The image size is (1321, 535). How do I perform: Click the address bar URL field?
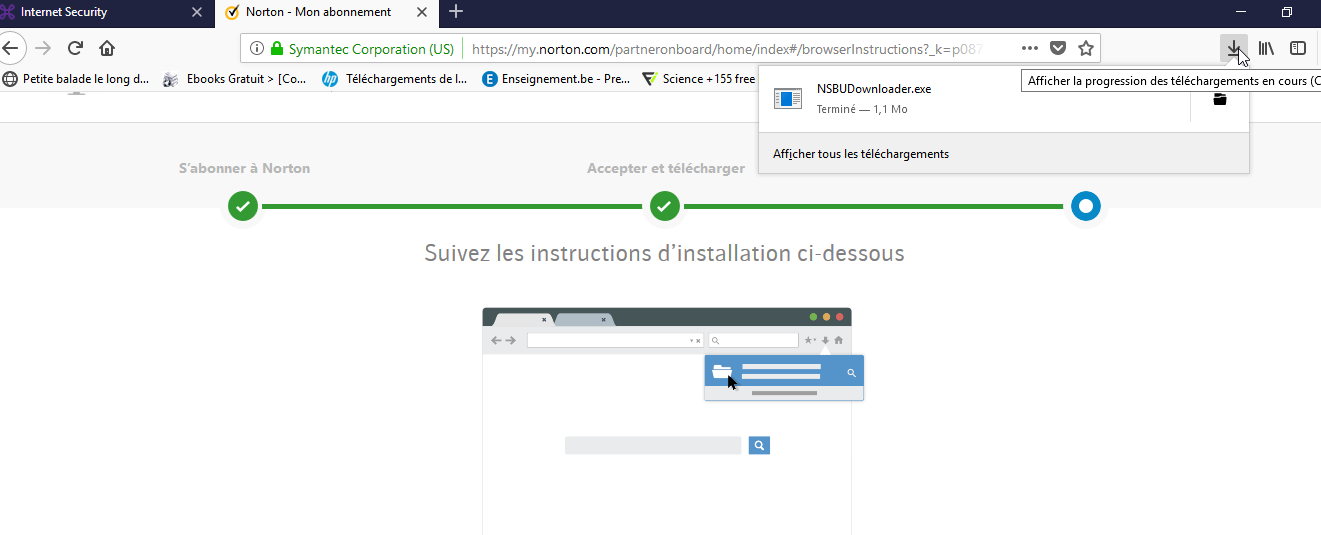(x=728, y=48)
